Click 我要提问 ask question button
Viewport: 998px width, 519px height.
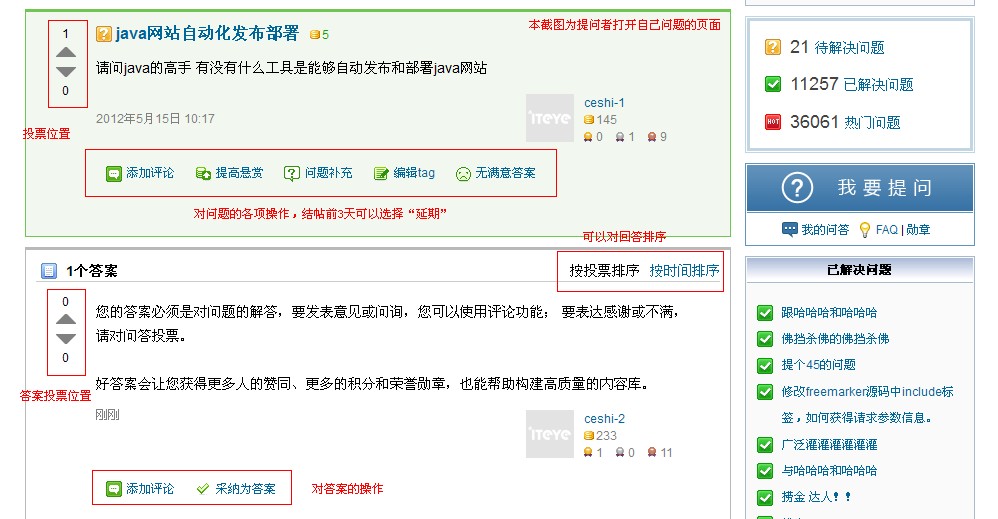pos(860,188)
